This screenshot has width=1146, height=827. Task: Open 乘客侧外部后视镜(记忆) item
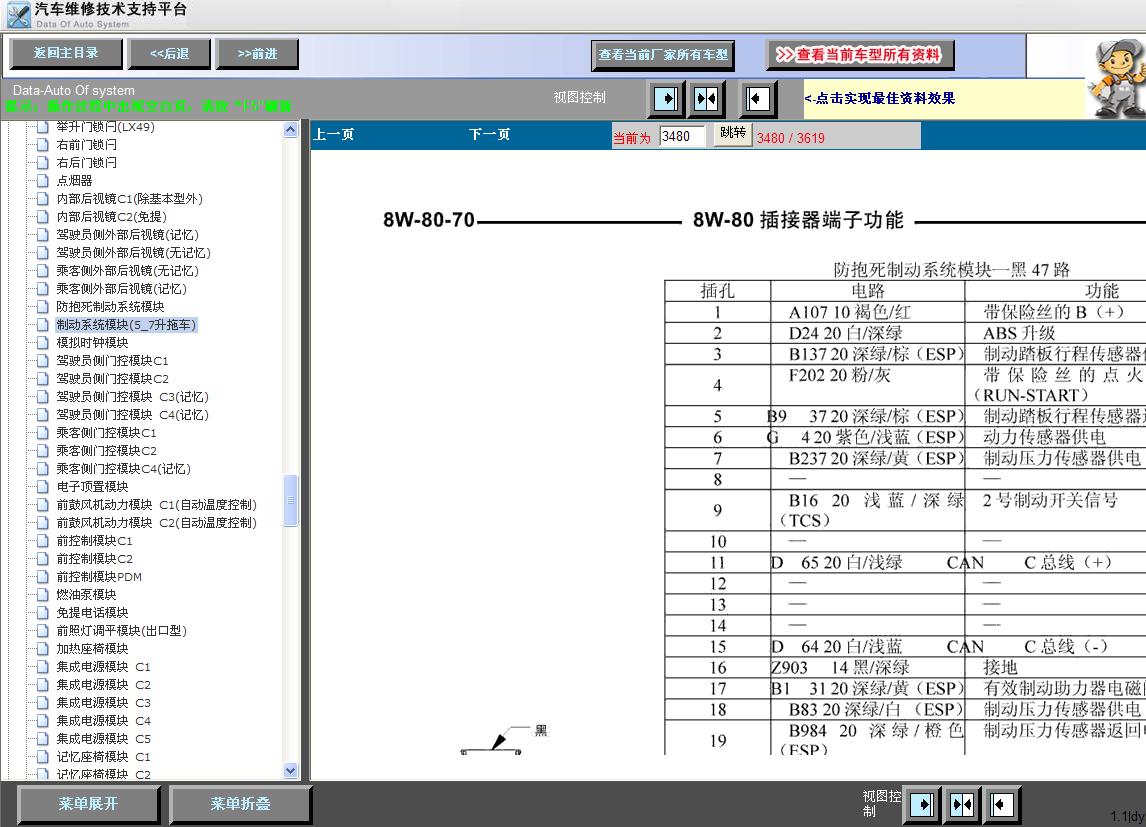[121, 289]
